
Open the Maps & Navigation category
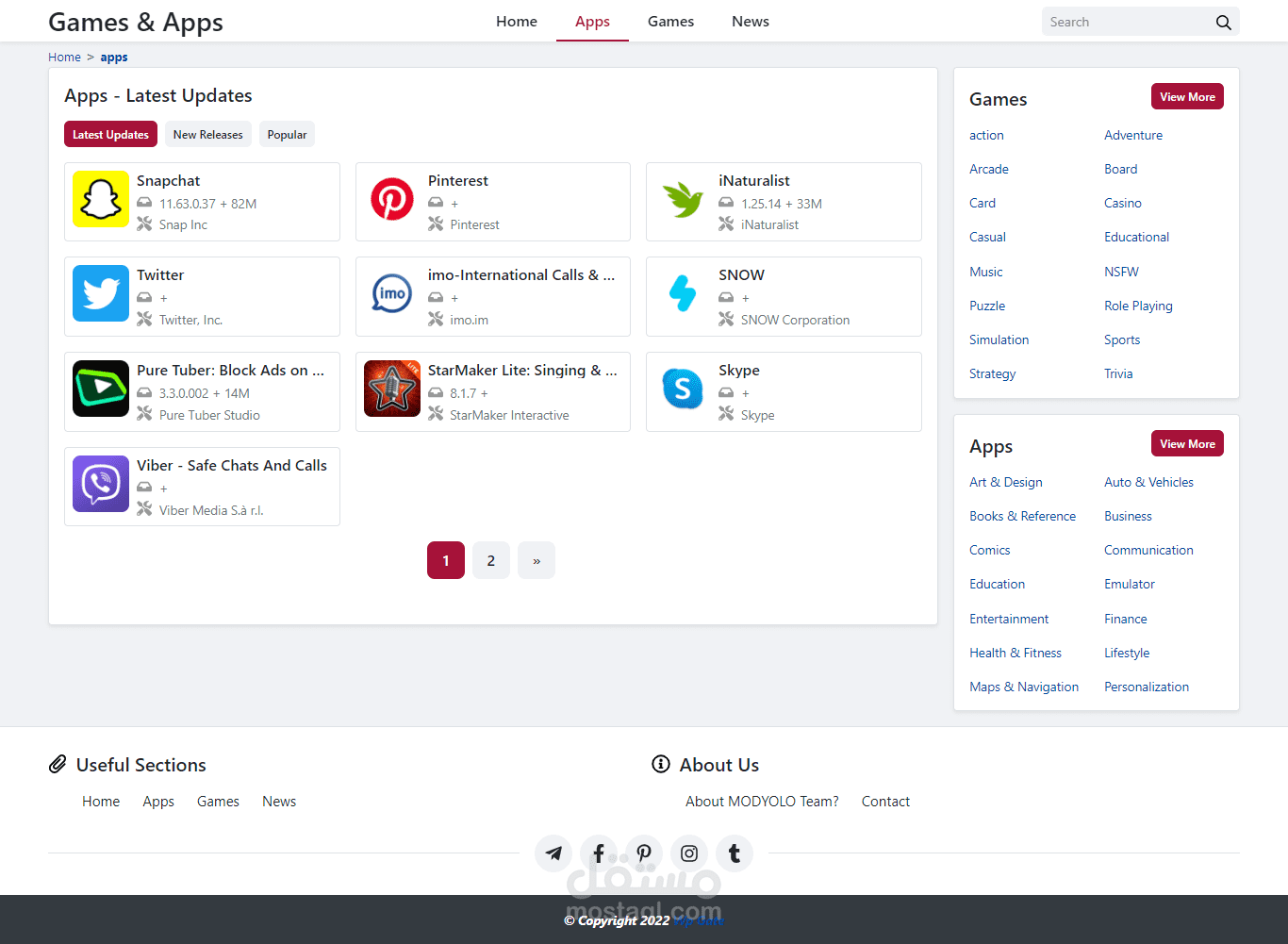click(x=1024, y=687)
